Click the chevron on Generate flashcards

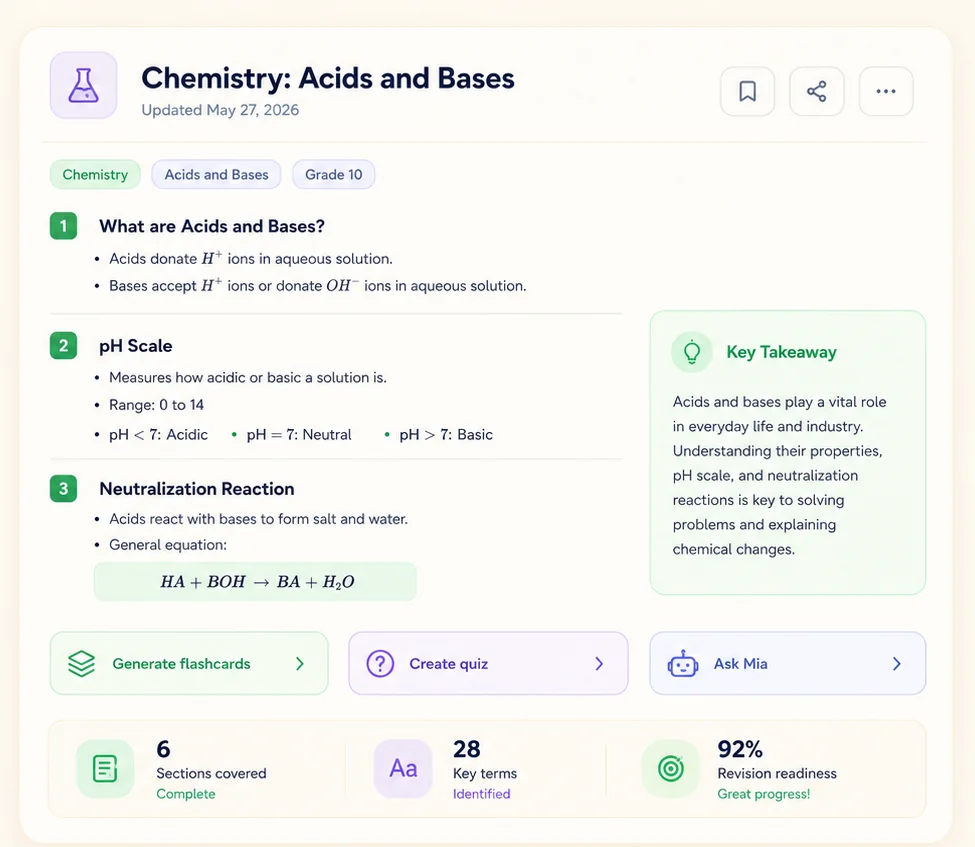click(300, 664)
